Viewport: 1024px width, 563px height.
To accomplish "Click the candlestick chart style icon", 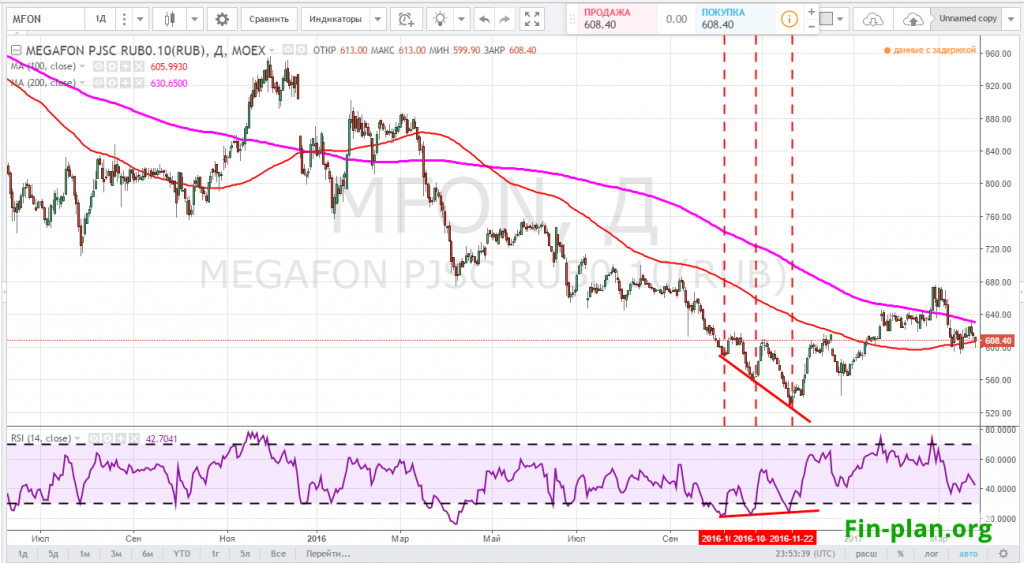I will coord(169,18).
